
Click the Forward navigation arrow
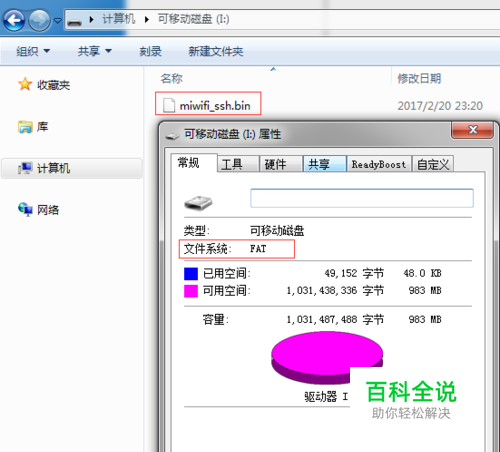point(39,20)
